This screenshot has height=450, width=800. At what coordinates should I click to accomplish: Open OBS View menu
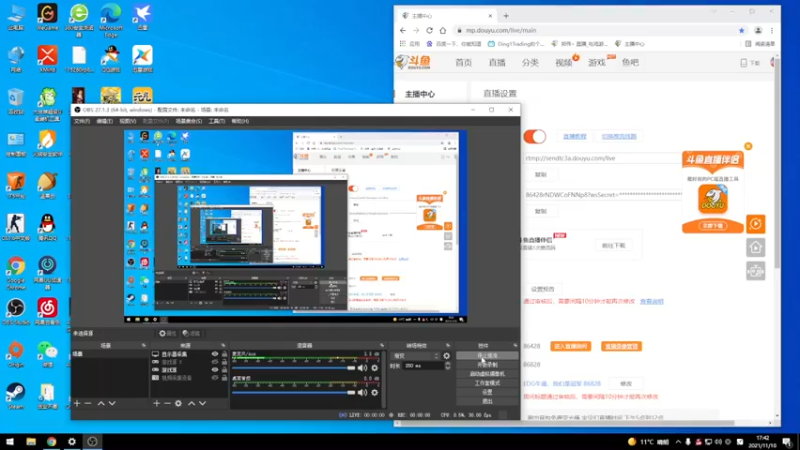128,121
